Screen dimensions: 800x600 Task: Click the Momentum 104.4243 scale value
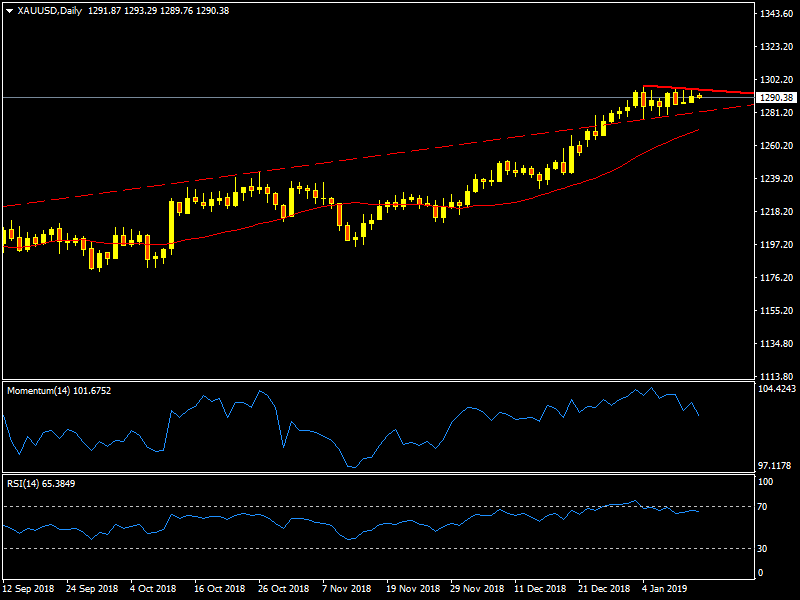pos(776,388)
